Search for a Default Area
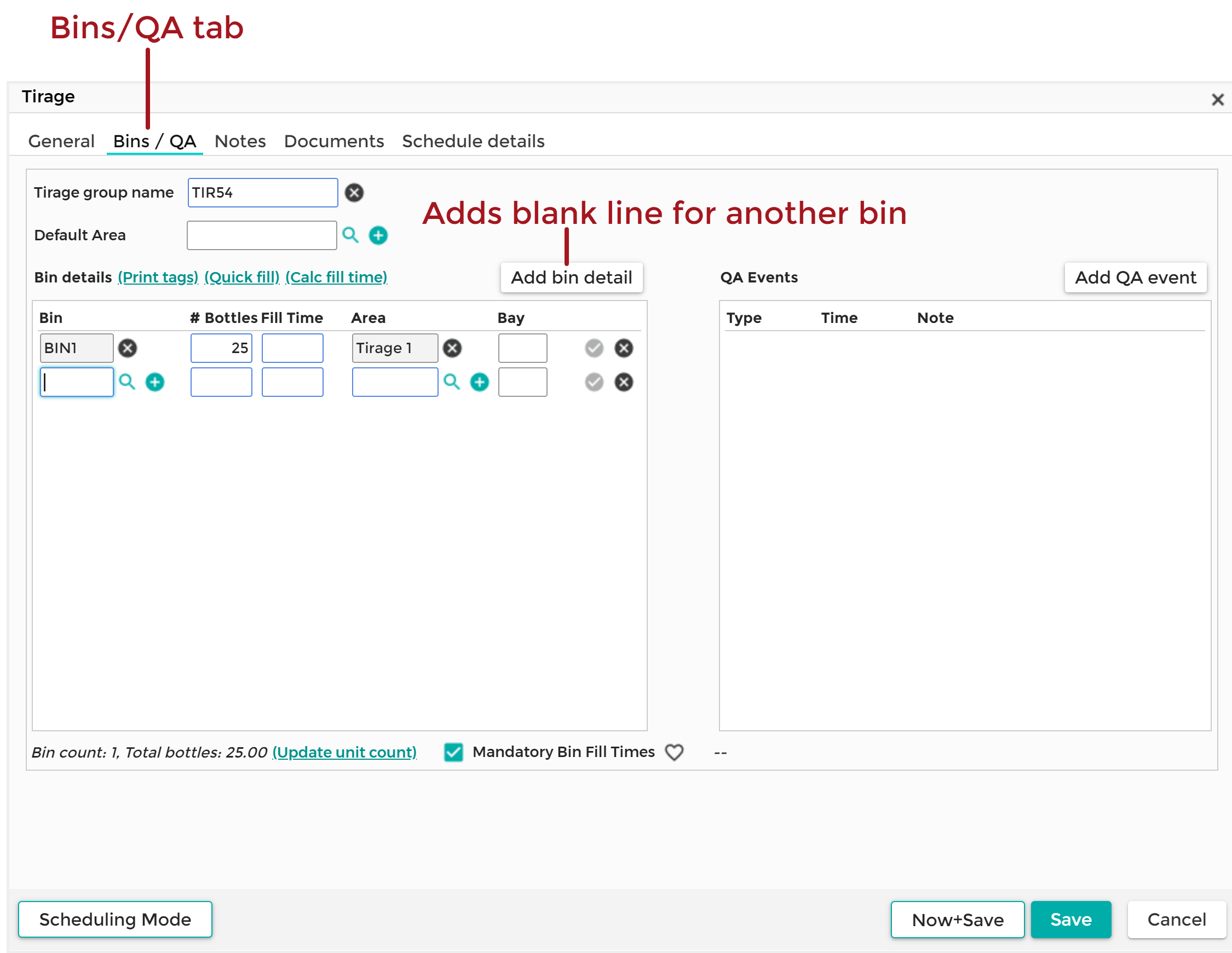Image resolution: width=1232 pixels, height=953 pixels. pos(350,235)
